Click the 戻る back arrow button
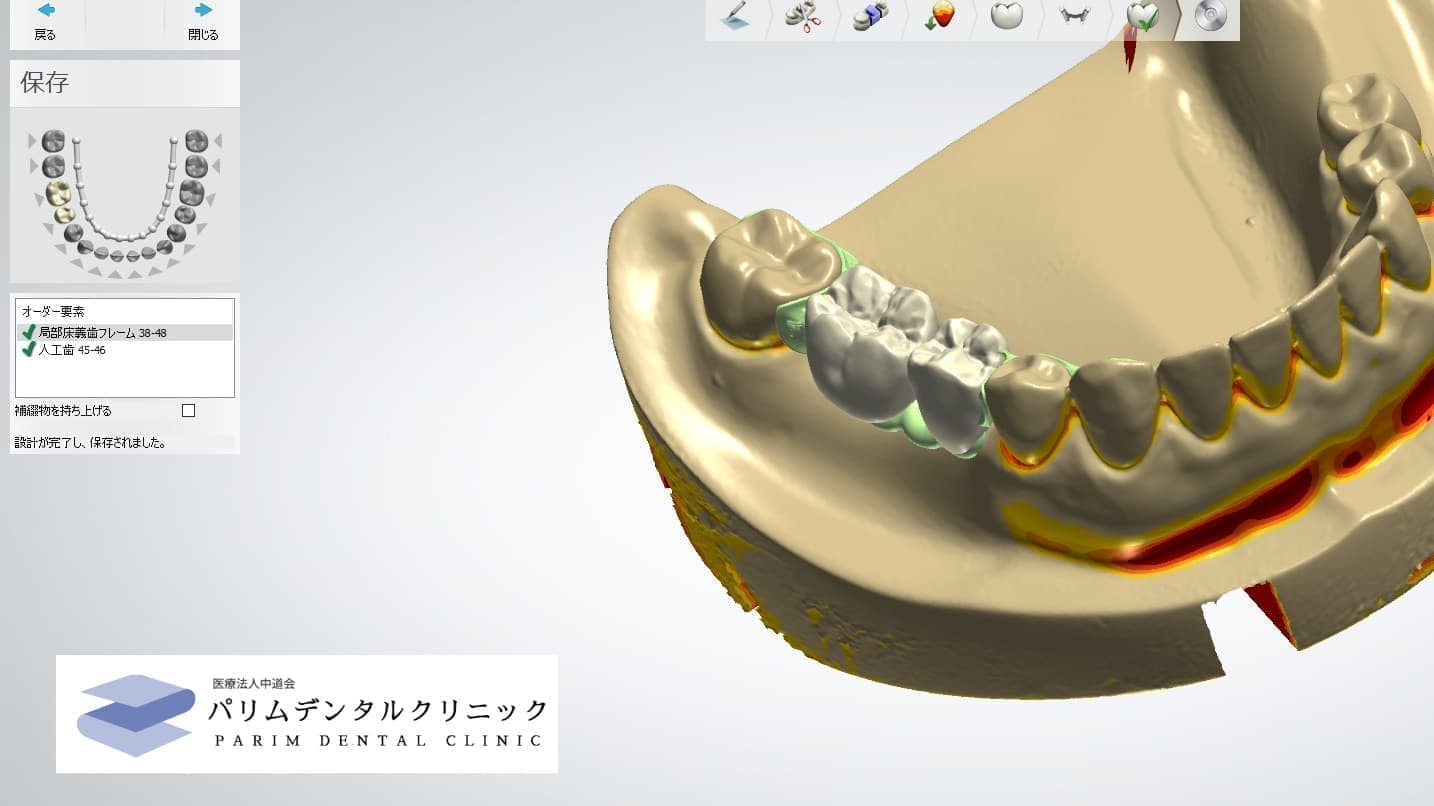This screenshot has height=806, width=1434. (x=45, y=21)
